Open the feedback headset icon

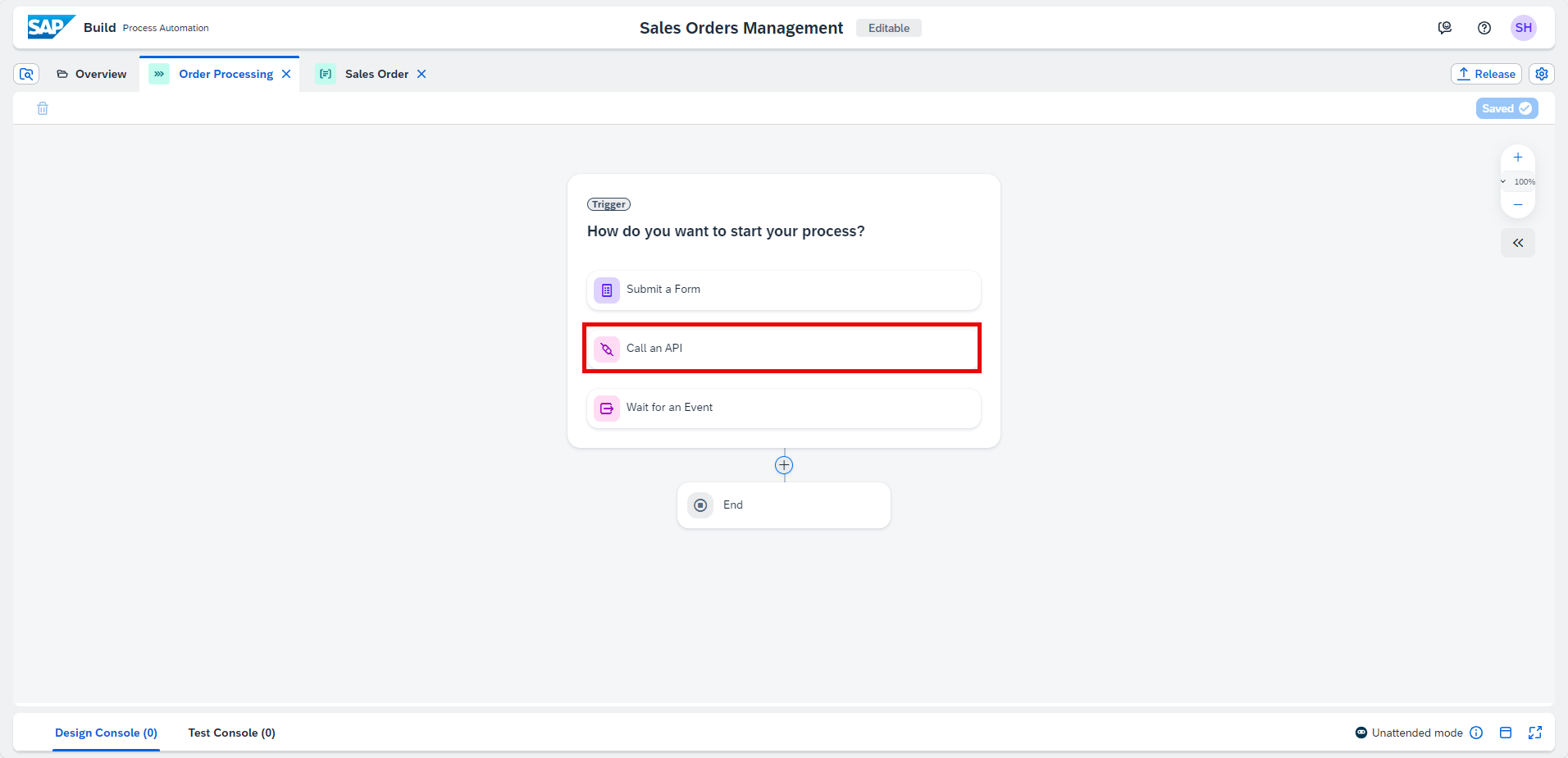[1445, 28]
